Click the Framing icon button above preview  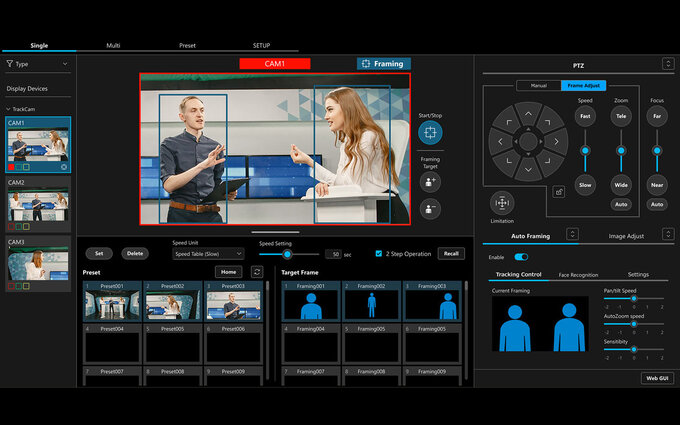[384, 64]
